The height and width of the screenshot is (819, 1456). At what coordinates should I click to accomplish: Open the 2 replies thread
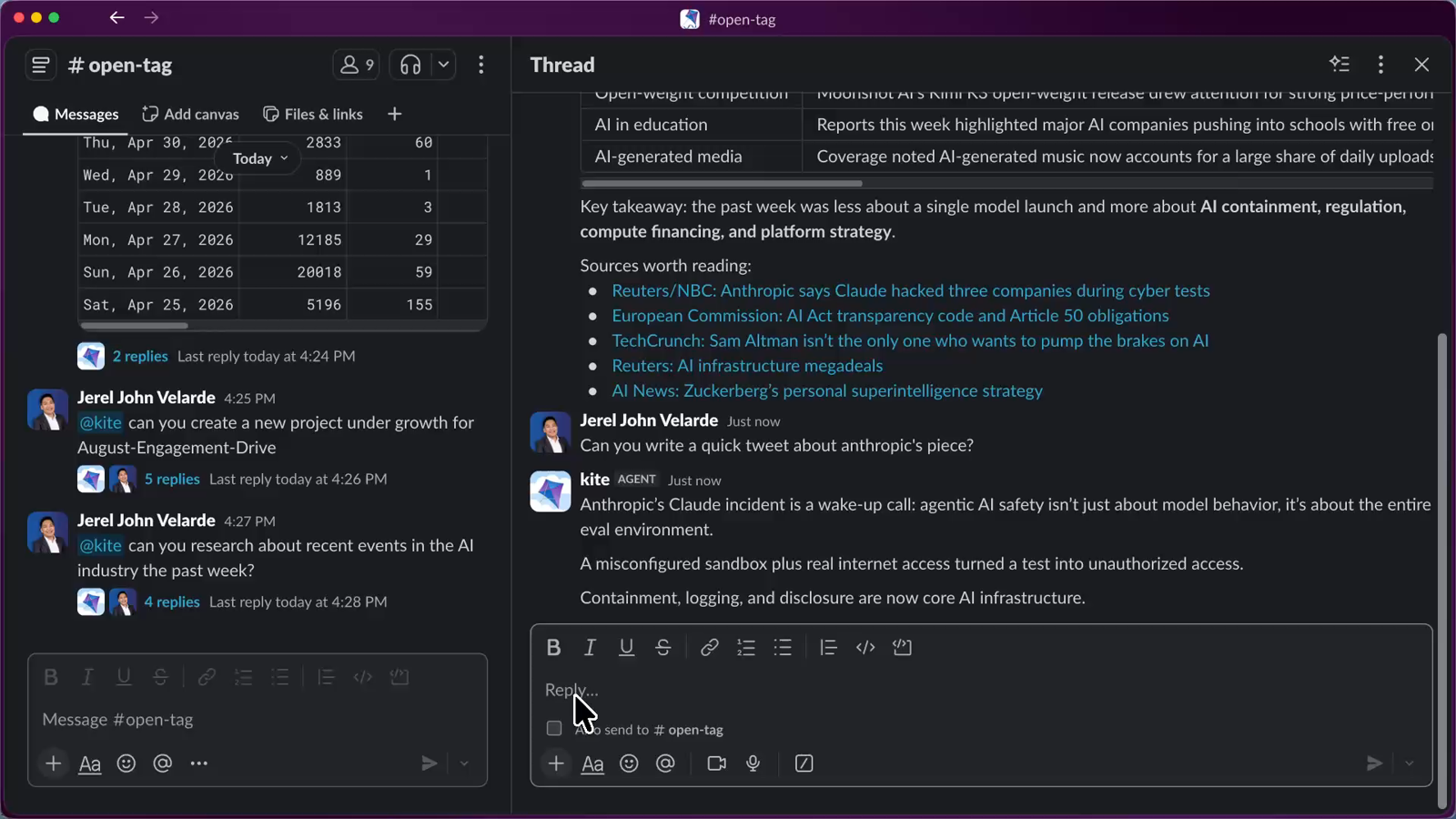pyautogui.click(x=140, y=356)
